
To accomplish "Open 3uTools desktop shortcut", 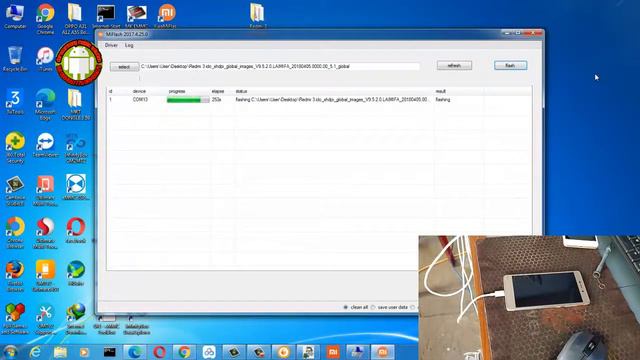I will 15,102.
